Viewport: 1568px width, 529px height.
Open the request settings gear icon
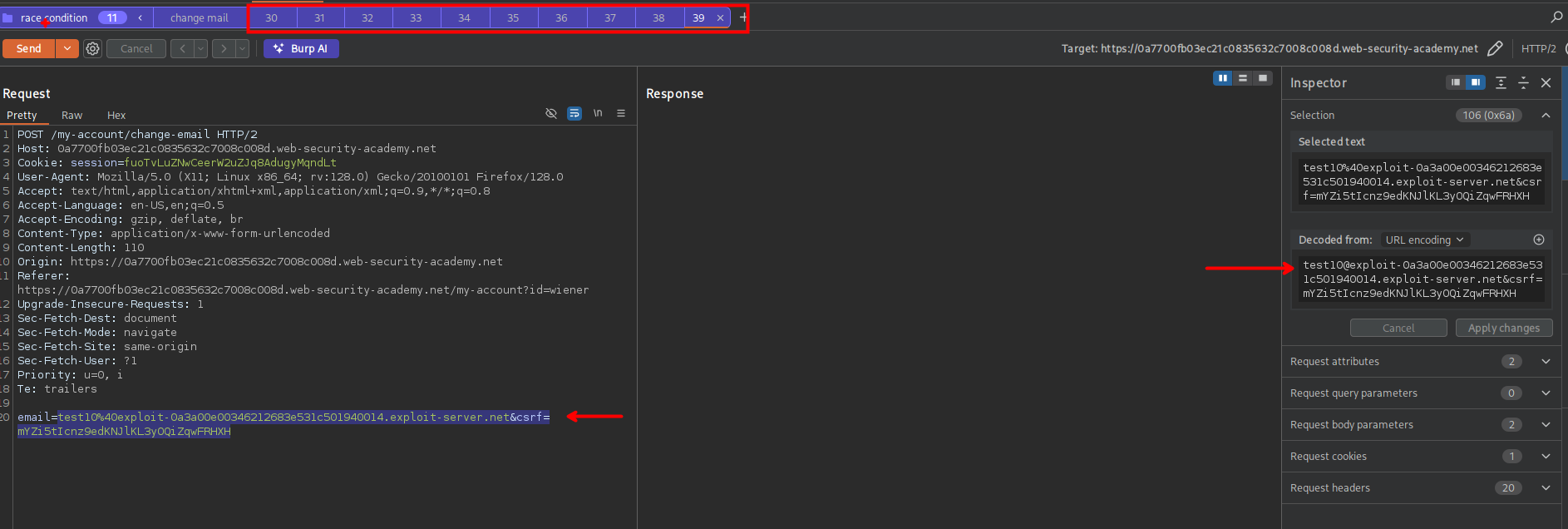tap(92, 49)
